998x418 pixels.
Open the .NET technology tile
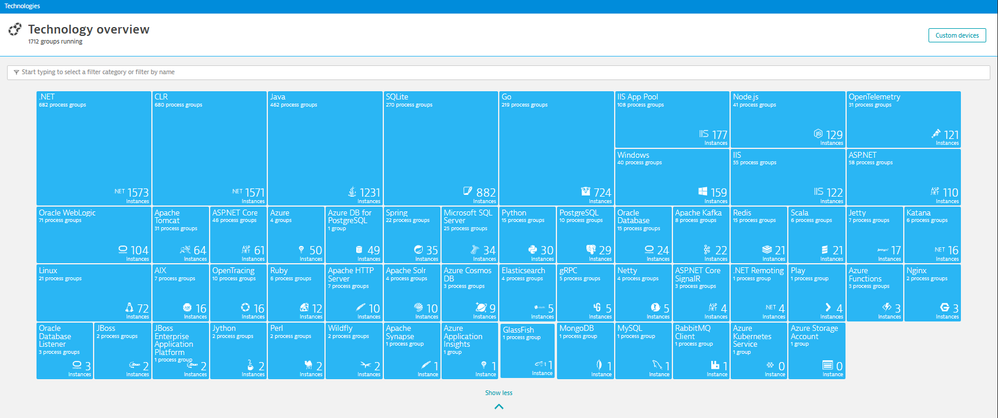(x=94, y=148)
